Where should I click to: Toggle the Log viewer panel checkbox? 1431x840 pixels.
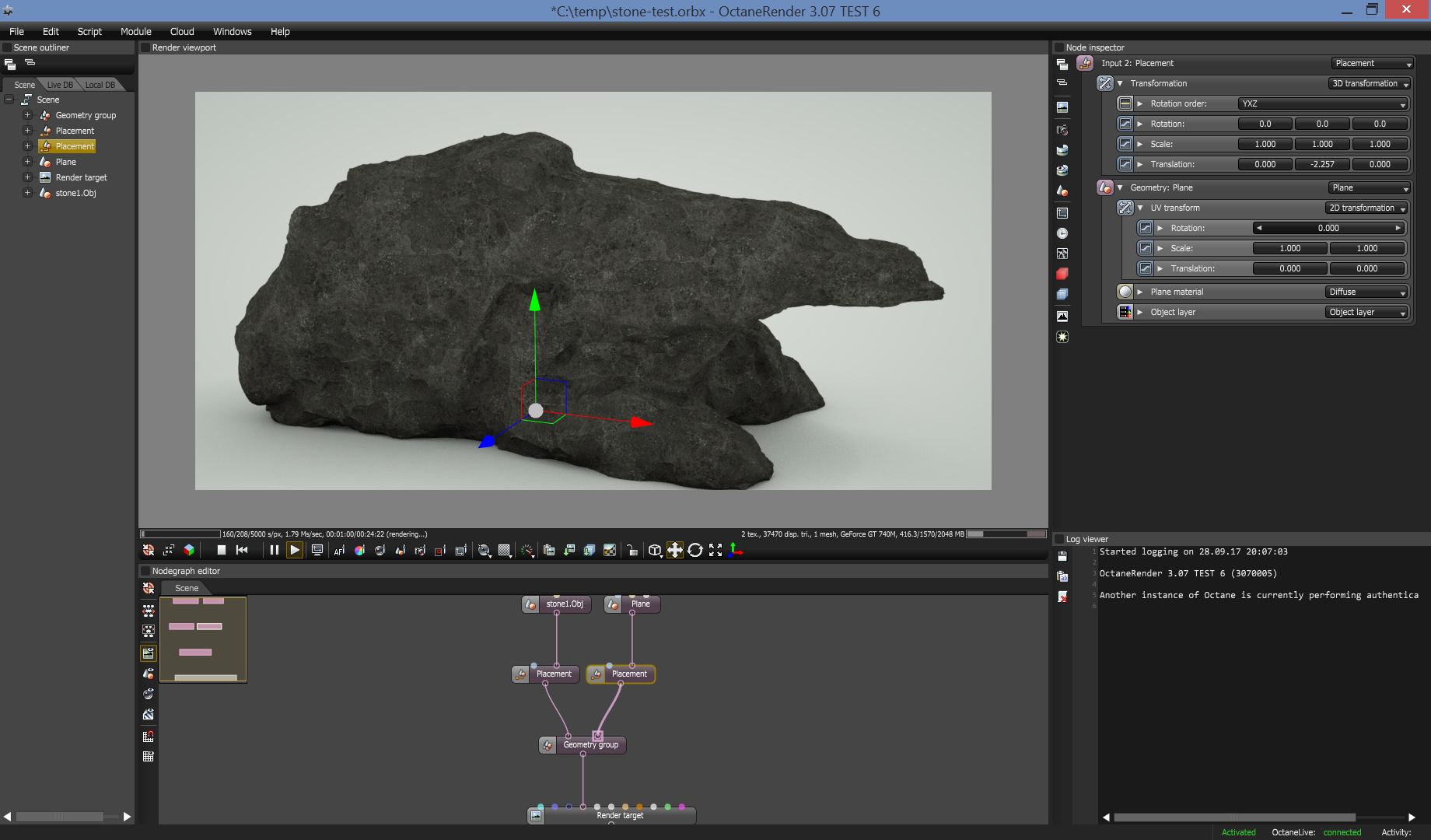pos(1058,539)
